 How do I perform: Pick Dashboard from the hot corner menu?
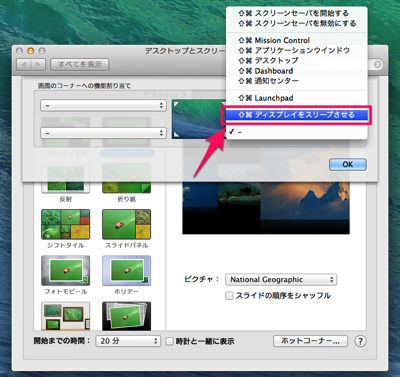point(297,71)
